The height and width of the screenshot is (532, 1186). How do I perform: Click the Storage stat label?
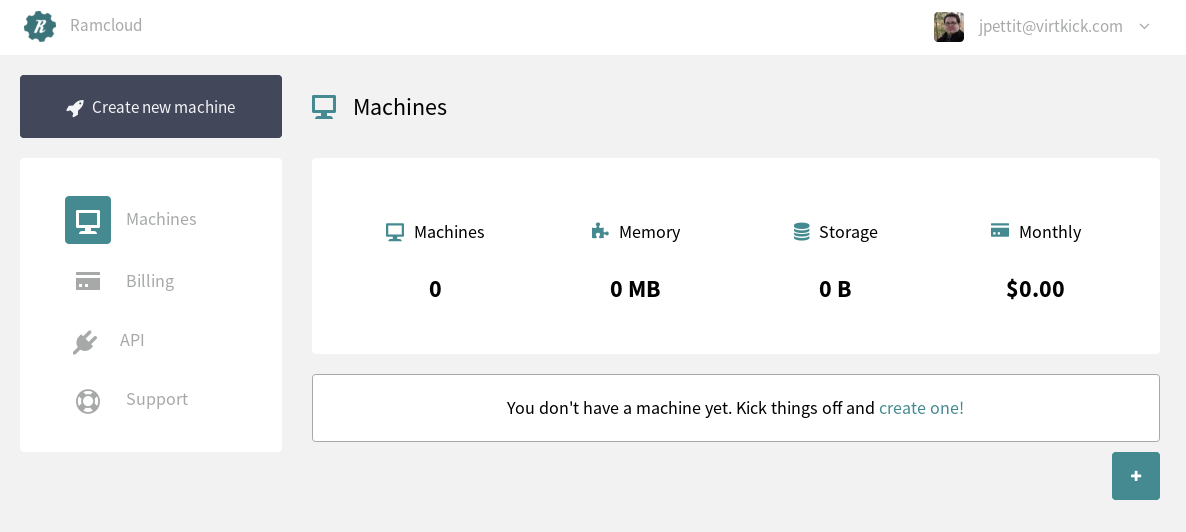point(849,232)
